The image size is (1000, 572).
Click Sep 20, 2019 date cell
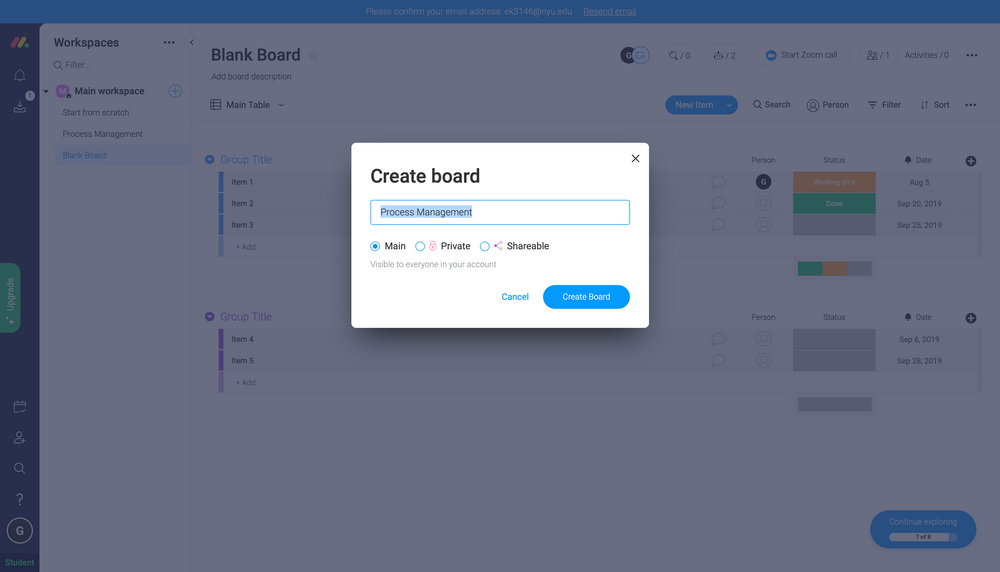(x=919, y=203)
